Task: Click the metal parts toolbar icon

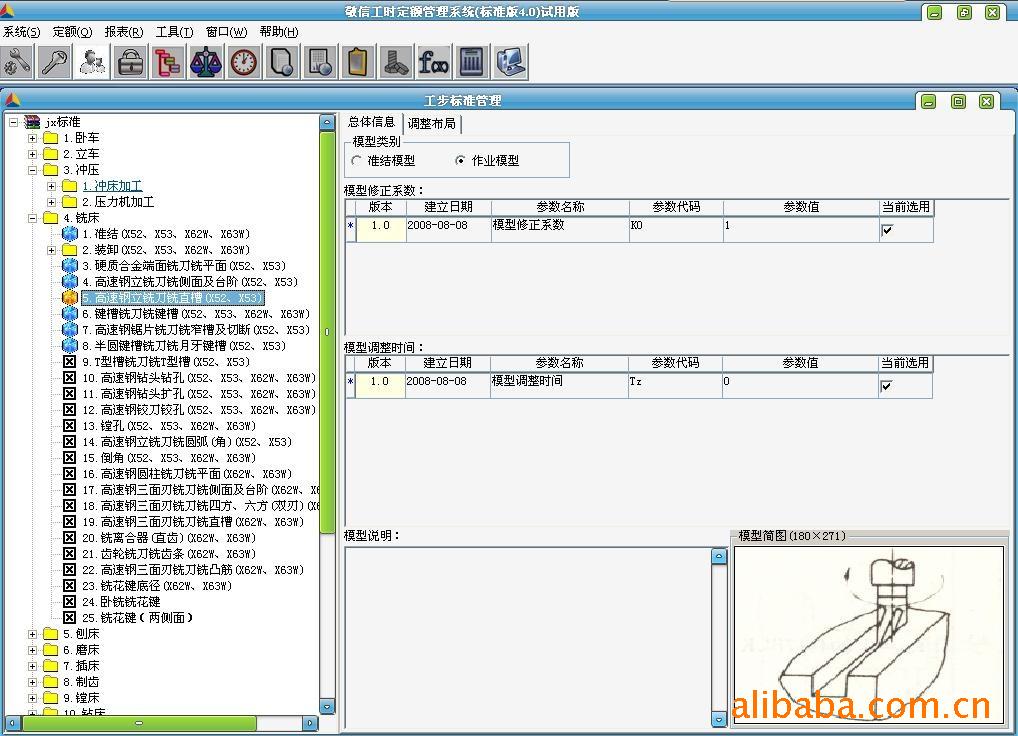Action: tap(396, 62)
